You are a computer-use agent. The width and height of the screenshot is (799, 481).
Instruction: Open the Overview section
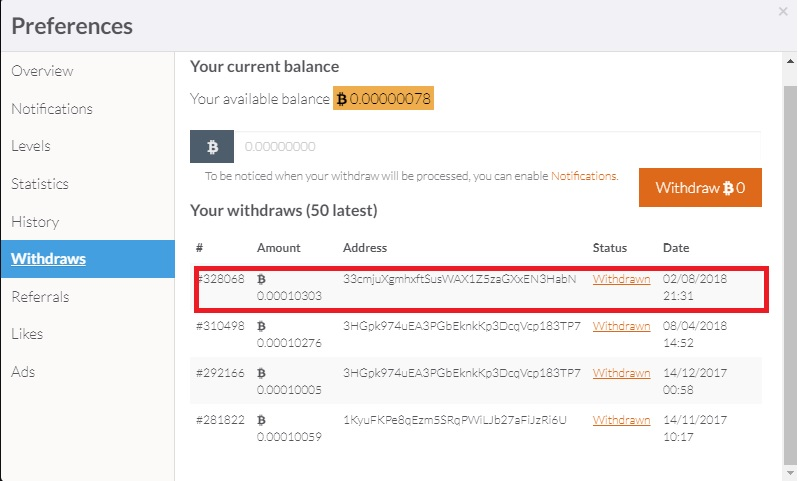42,71
